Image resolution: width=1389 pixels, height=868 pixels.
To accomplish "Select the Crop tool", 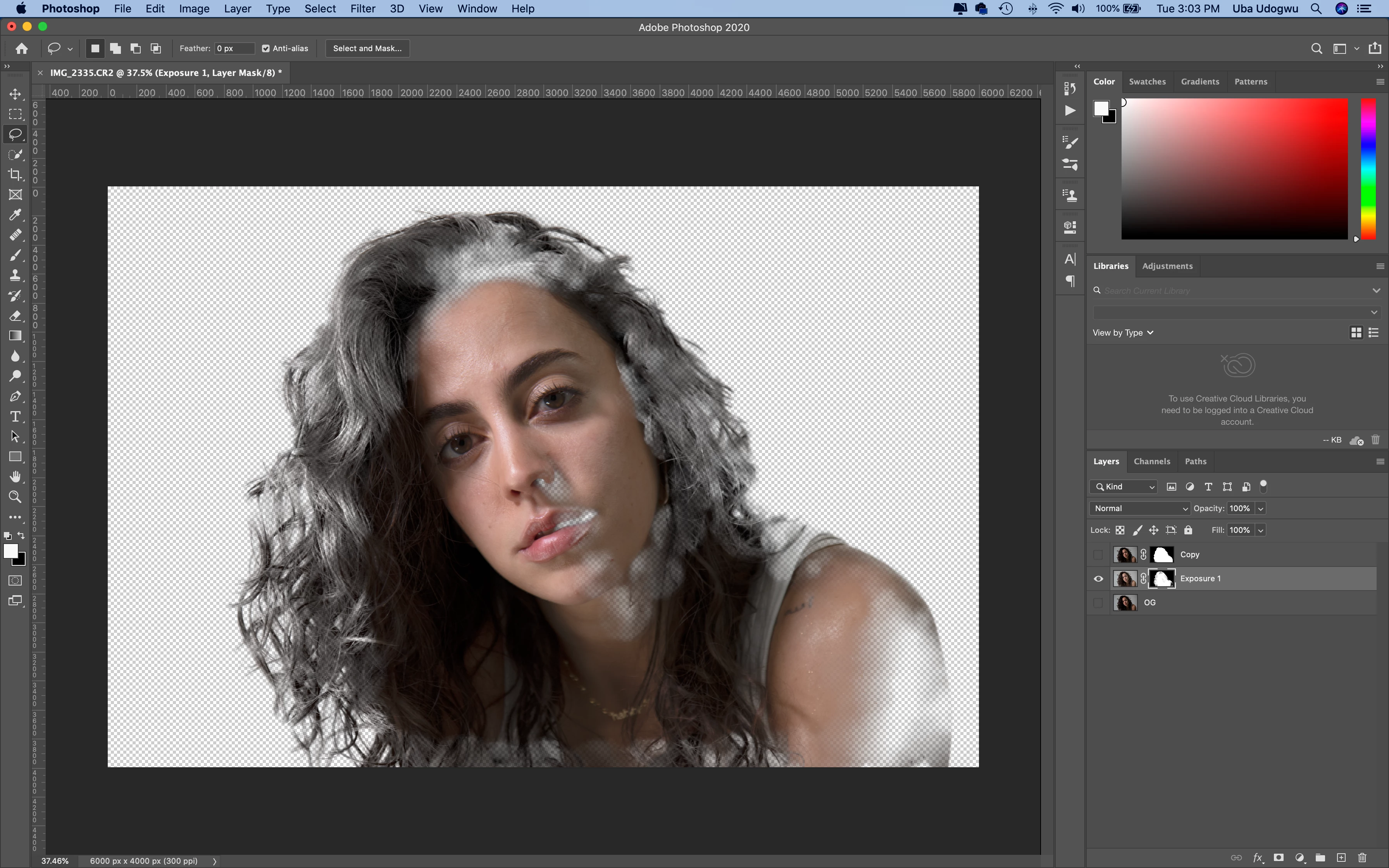I will tap(16, 174).
